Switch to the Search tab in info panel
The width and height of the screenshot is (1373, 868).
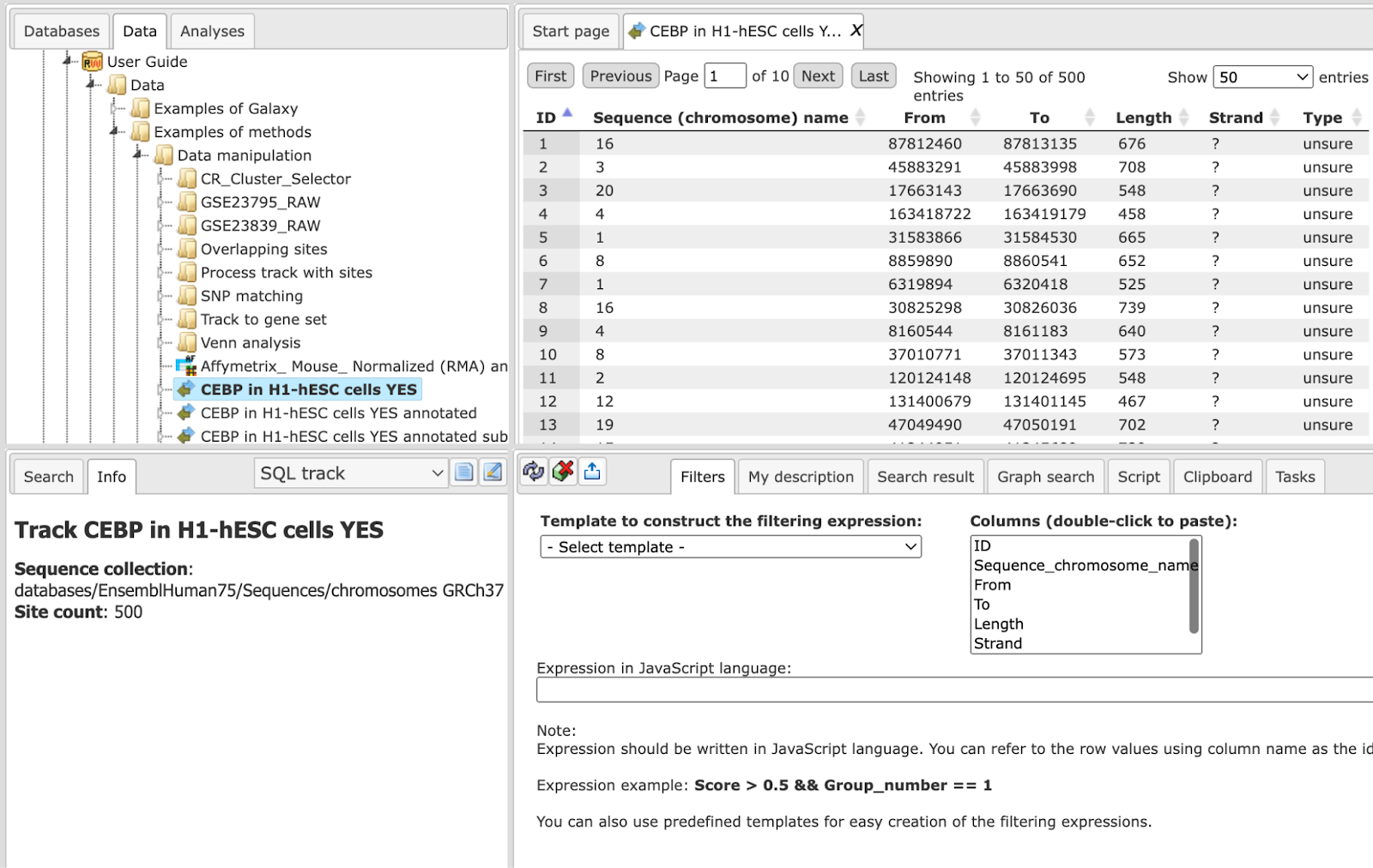pos(49,477)
